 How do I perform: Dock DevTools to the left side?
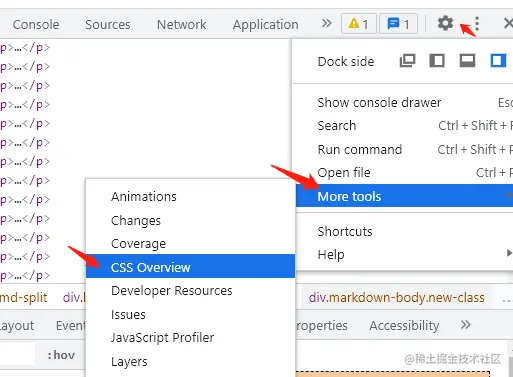437,61
